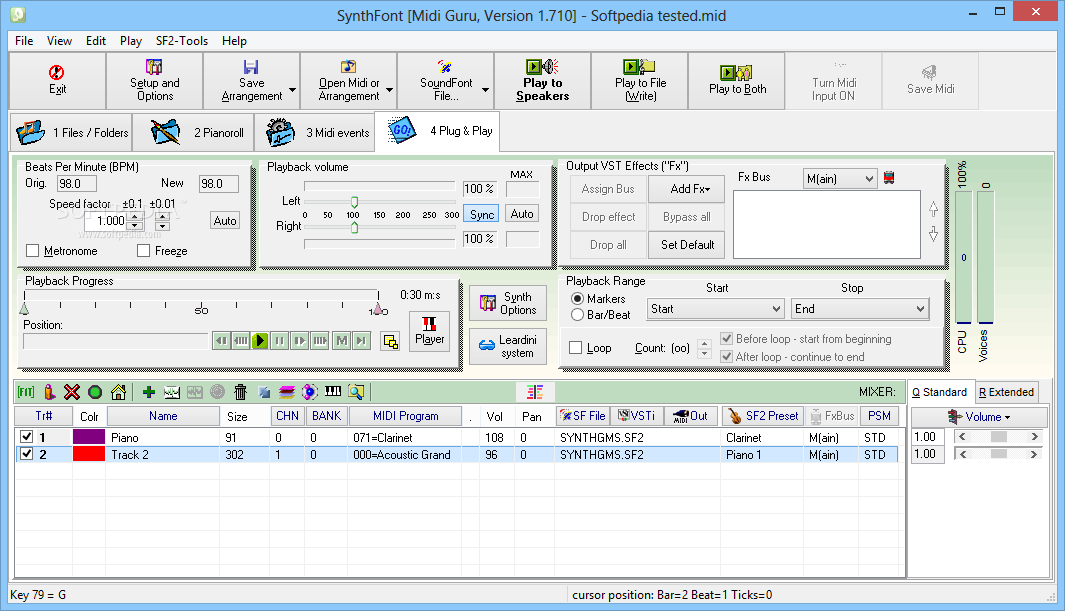Click the house icon in track toolbar

click(118, 392)
